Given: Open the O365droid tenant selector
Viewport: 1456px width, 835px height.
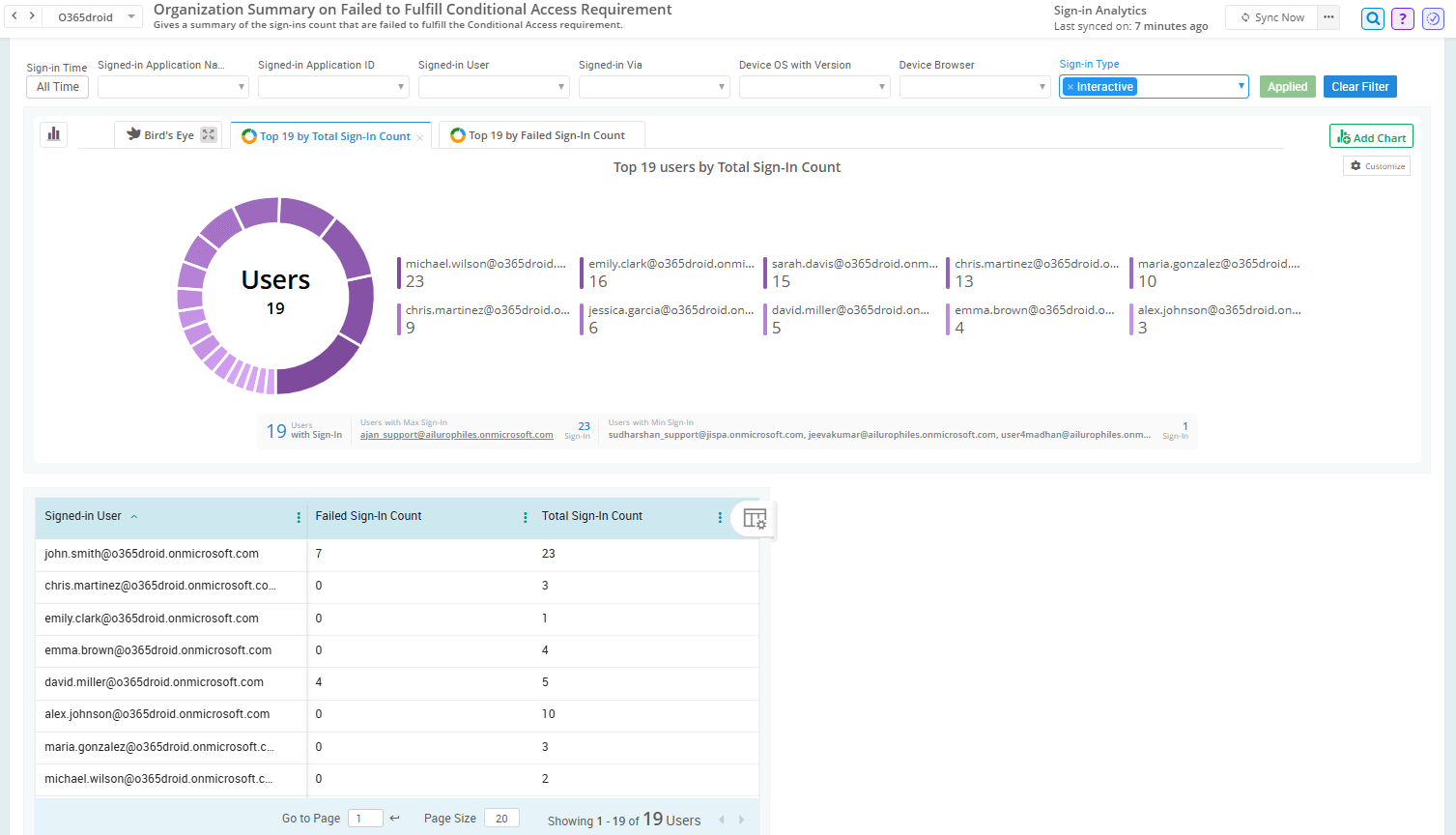Looking at the screenshot, I should (x=96, y=17).
